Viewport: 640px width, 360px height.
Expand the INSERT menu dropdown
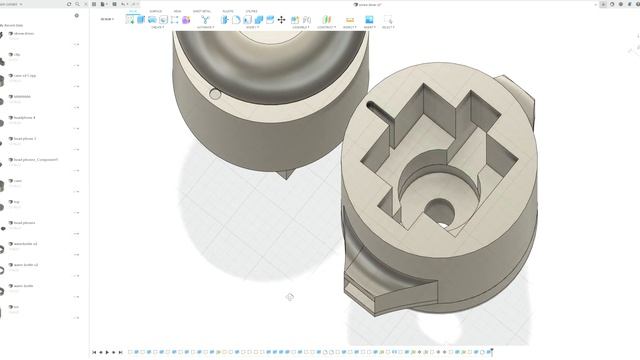[369, 27]
